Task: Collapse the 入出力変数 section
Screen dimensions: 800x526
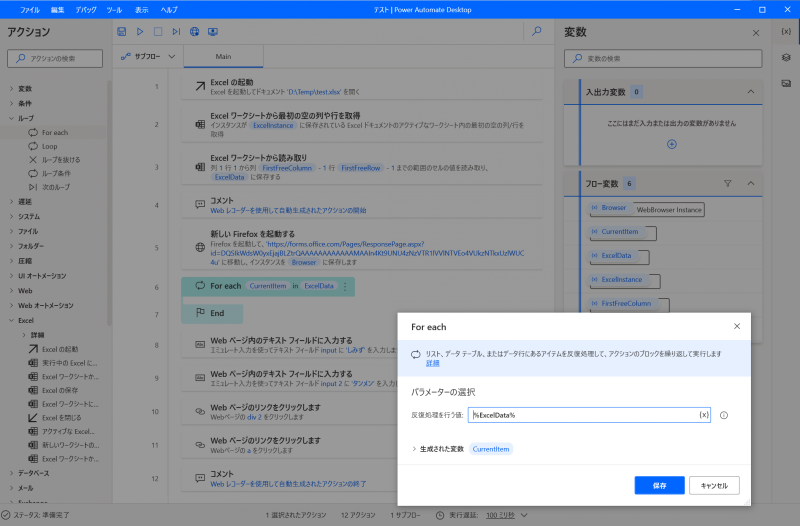Action: point(751,92)
